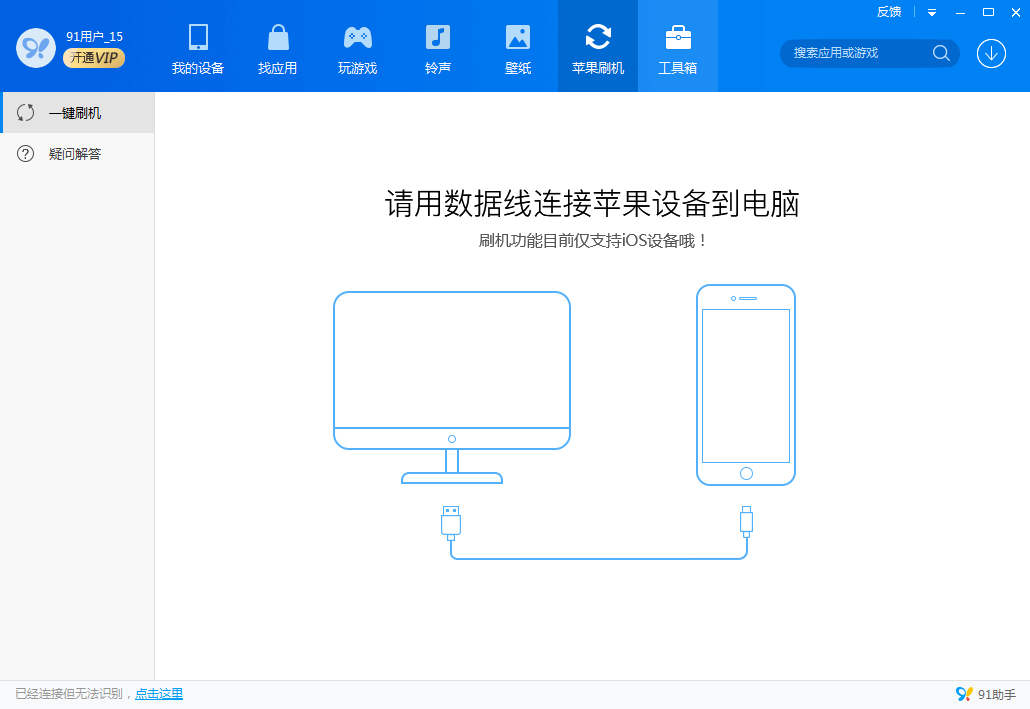Screen dimensions: 1030x709
Task: Open the Toolbox briefcase icon
Action: [x=678, y=38]
